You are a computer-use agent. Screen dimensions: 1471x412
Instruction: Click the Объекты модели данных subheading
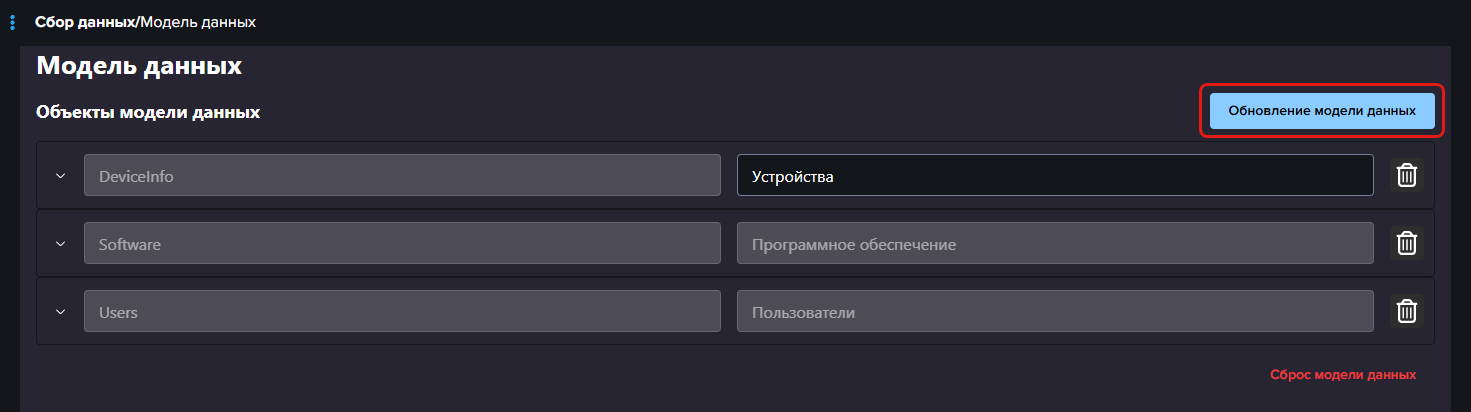point(148,112)
